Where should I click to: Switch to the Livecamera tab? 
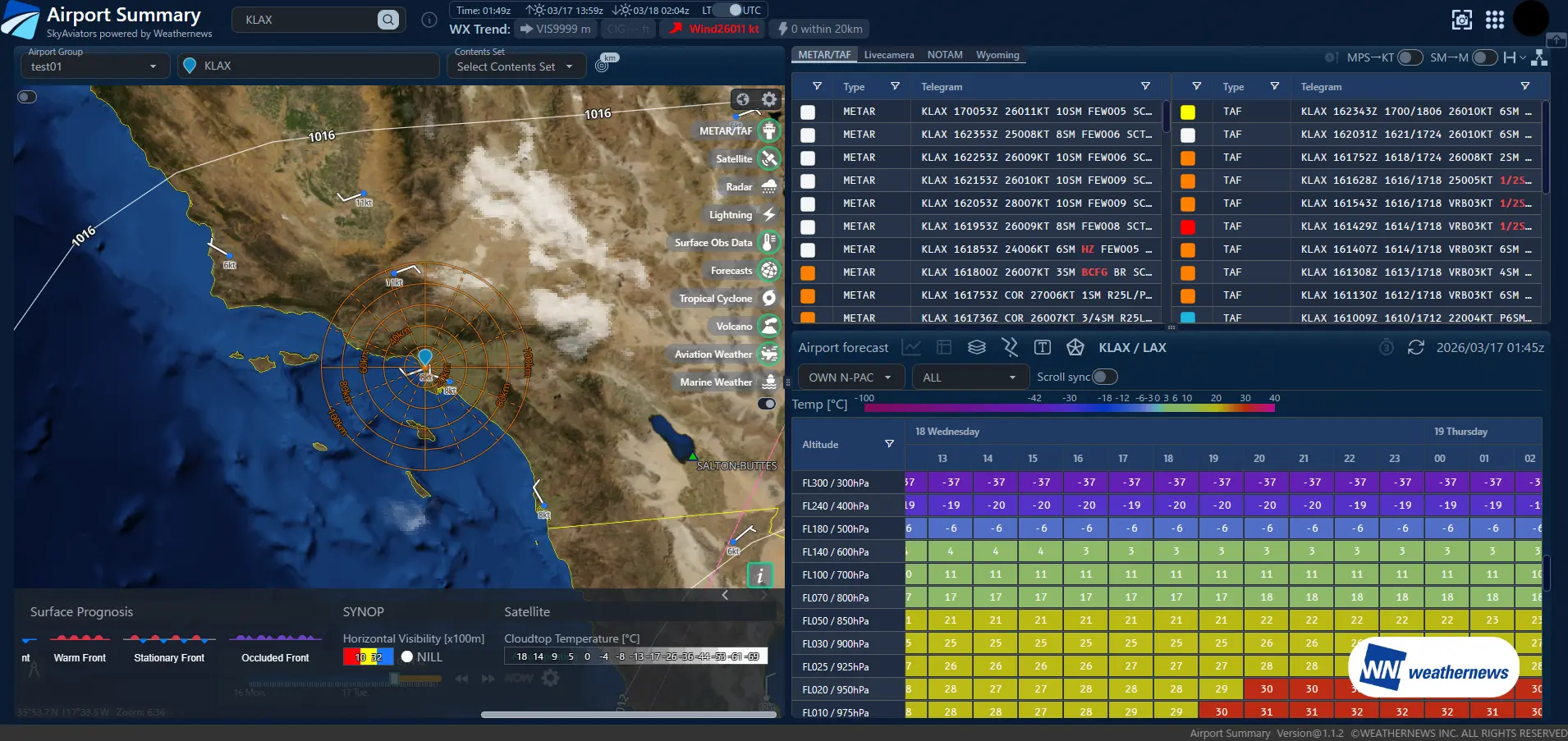(x=888, y=55)
